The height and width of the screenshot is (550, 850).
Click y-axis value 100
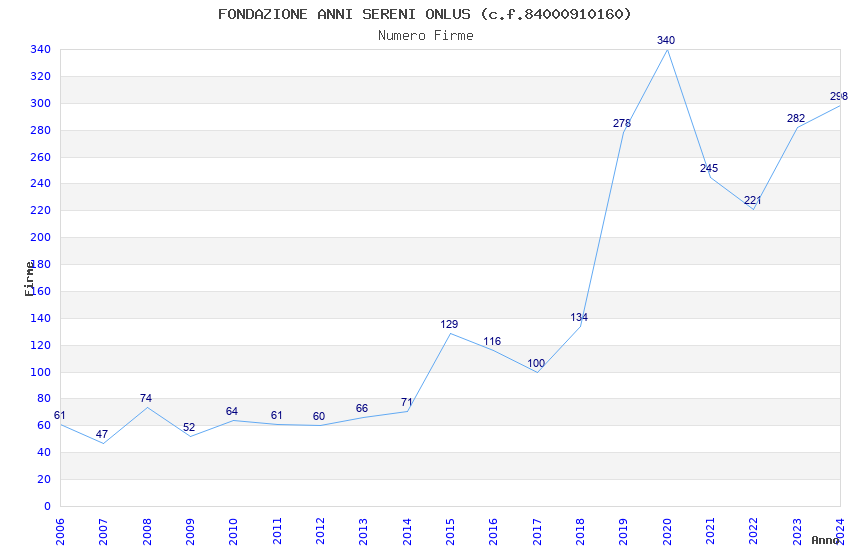[41, 372]
